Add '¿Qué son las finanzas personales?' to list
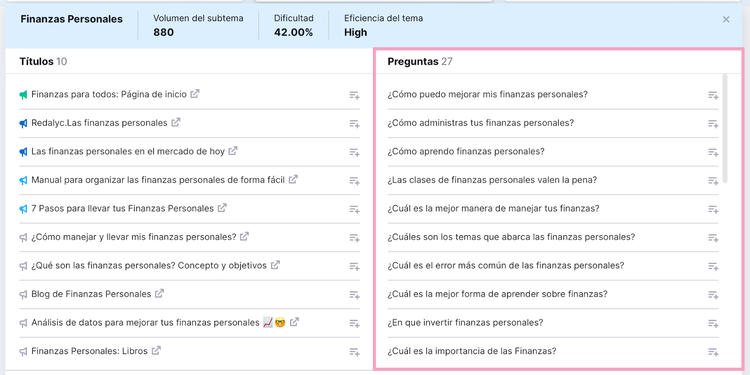This screenshot has width=750, height=375. (354, 266)
